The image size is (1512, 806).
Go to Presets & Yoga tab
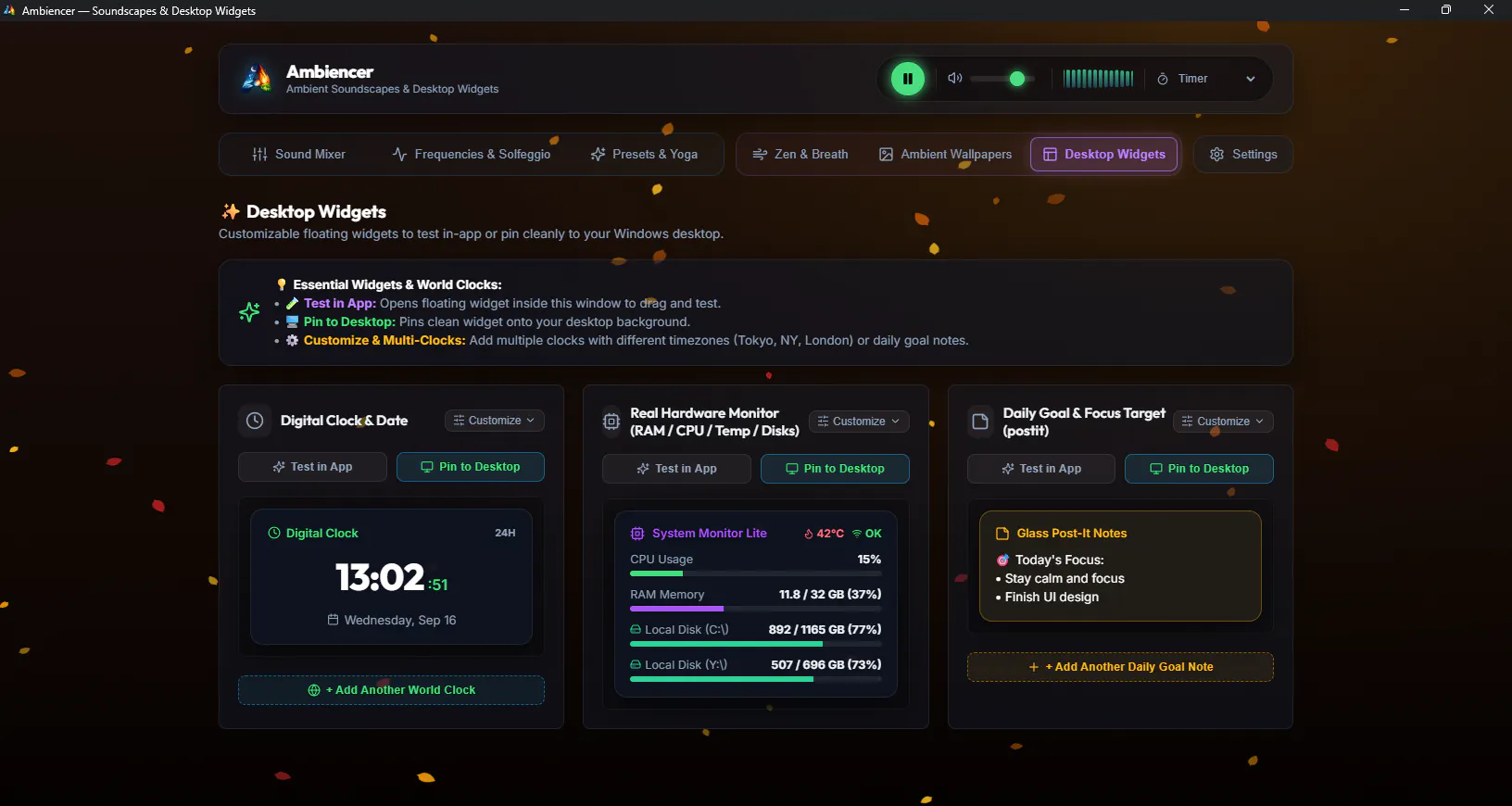[645, 155]
